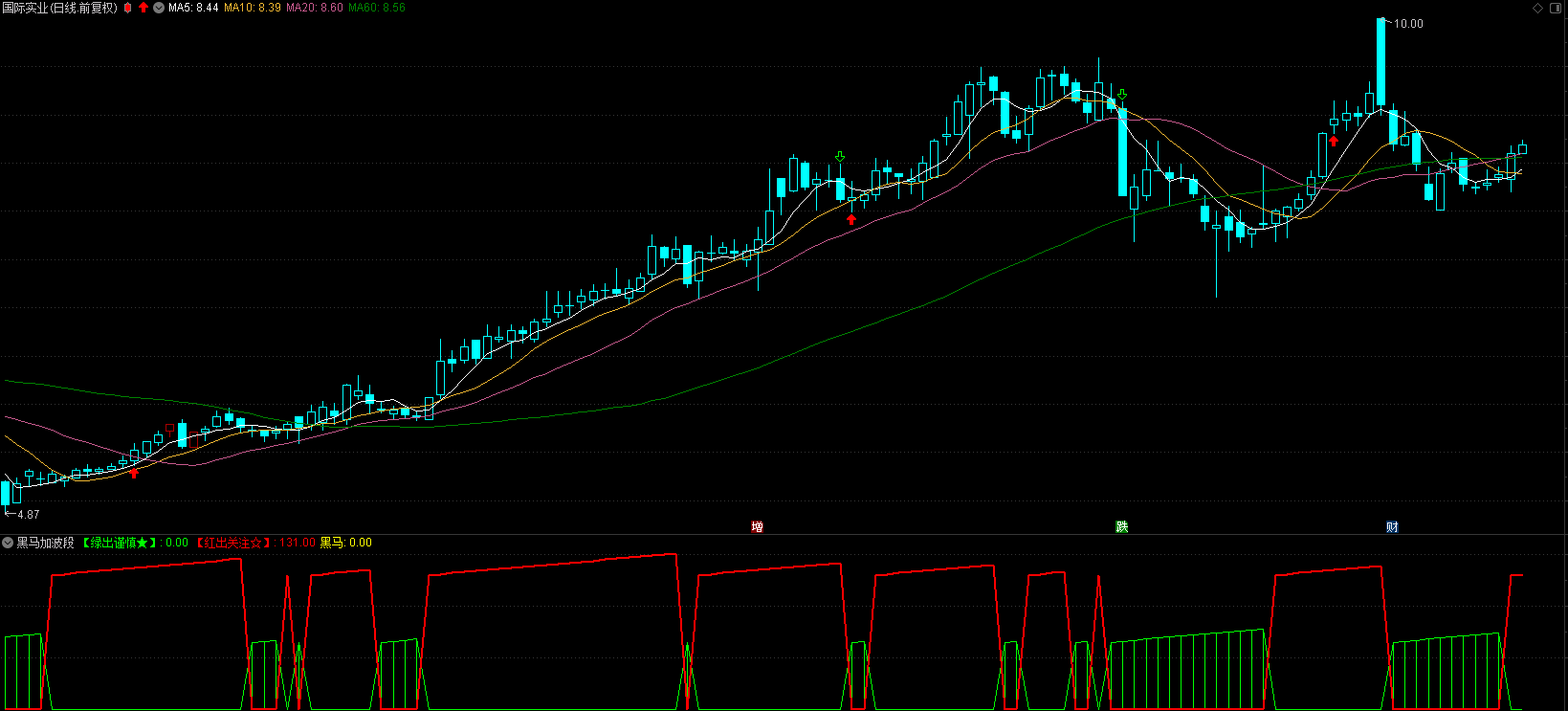Click the red buy arrow below the 10.00 peak
Screen dimensions: 1568x711
tap(1334, 141)
